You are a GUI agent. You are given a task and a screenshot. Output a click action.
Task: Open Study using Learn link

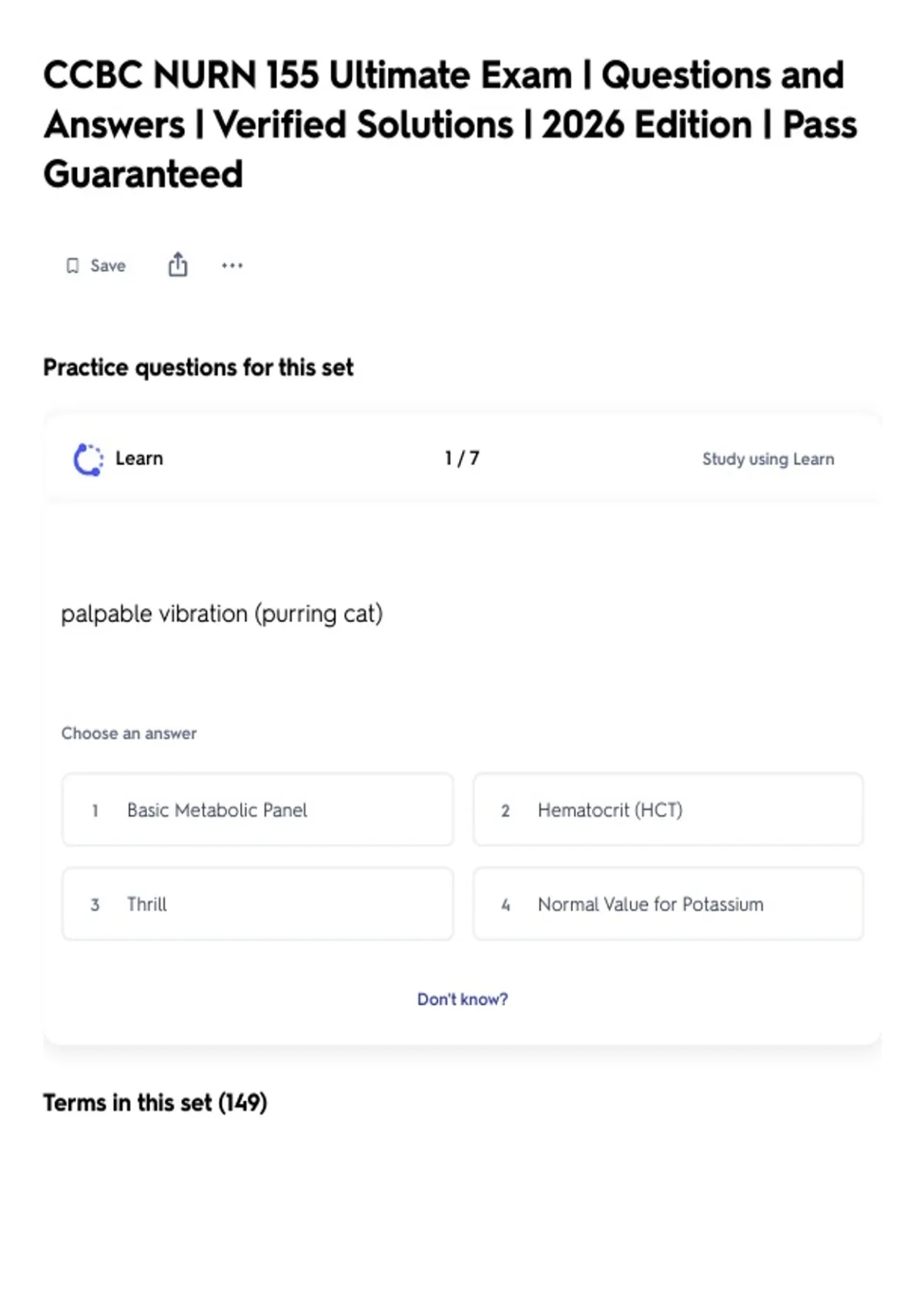click(768, 459)
